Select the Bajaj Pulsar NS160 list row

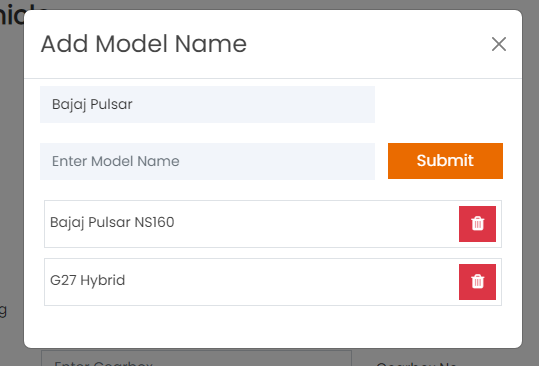click(x=273, y=224)
